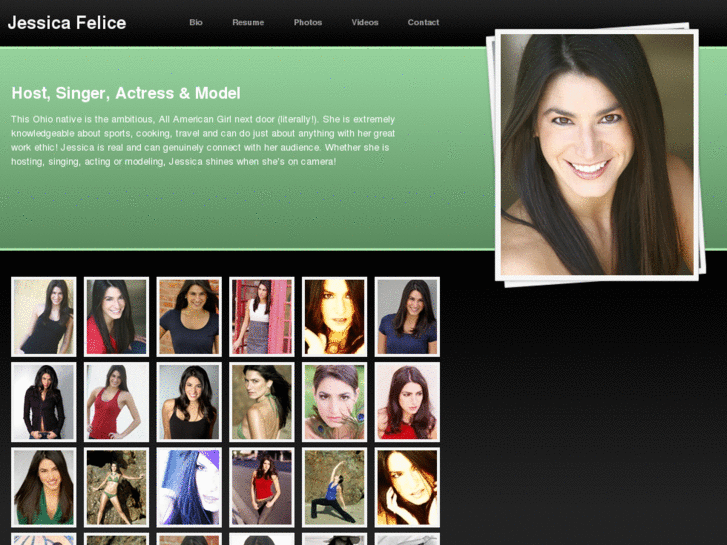Viewport: 727px width, 545px height.
Task: Click the 'Host, Singer, Actress & Model' heading
Action: point(126,93)
